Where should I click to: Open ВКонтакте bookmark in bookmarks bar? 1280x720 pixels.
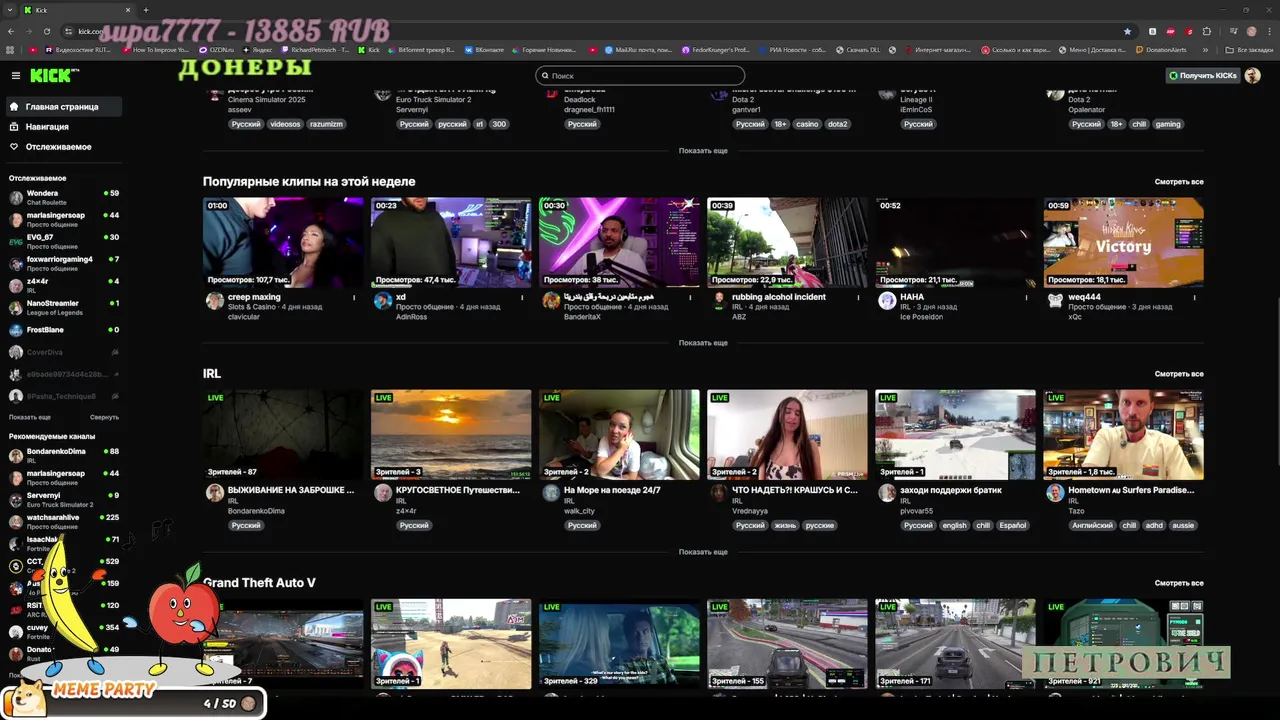pyautogui.click(x=484, y=49)
